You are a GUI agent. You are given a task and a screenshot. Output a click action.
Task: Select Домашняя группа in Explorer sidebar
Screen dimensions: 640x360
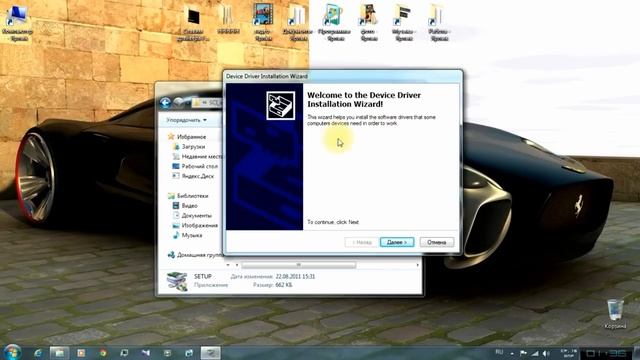point(200,255)
